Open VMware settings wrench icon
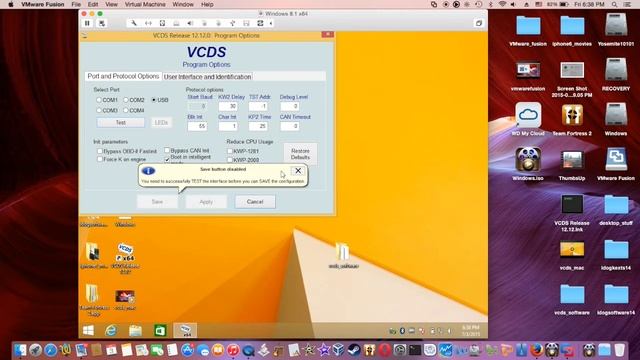The height and width of the screenshot is (360, 640). 133,23
